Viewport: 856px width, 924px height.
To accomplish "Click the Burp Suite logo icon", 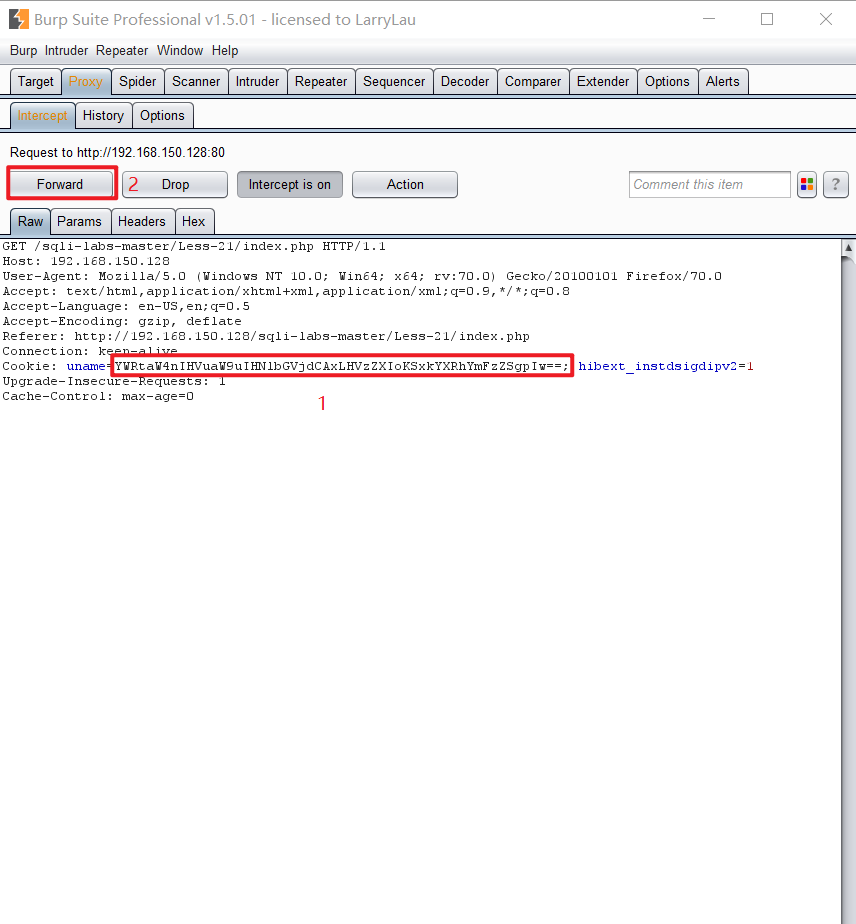I will 19,19.
